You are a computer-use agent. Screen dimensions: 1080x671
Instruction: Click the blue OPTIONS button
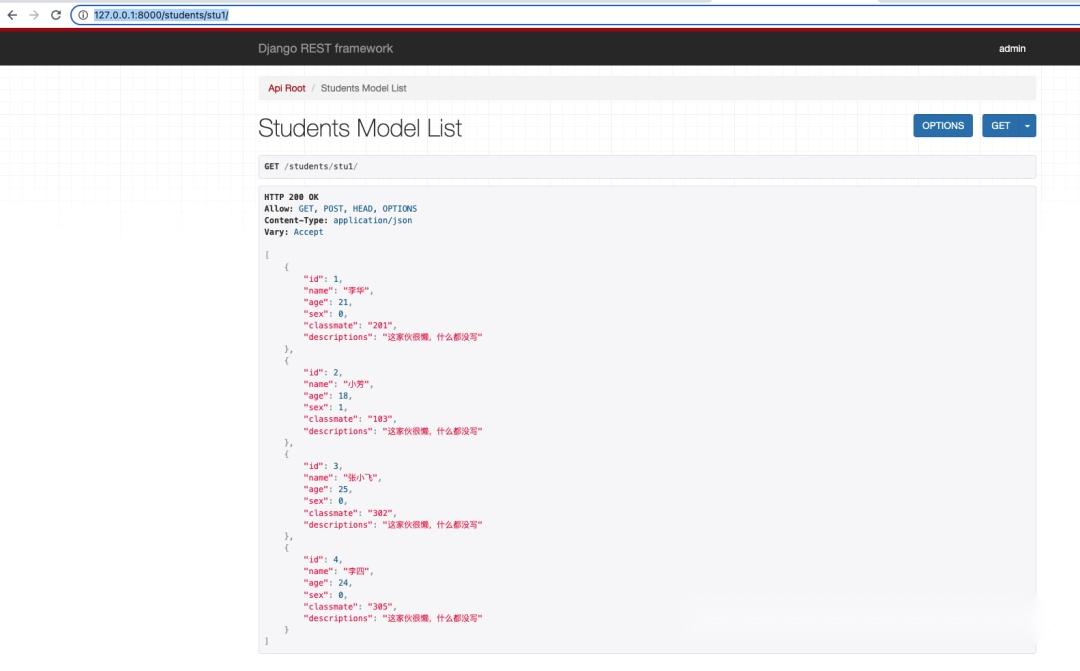click(942, 125)
